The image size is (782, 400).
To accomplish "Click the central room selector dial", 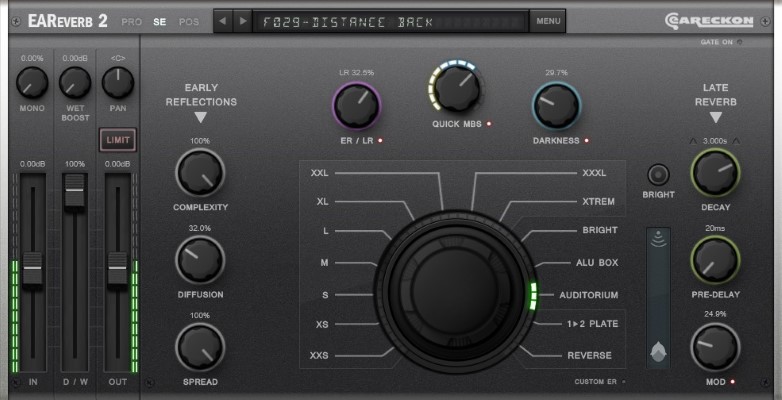I will point(455,291).
